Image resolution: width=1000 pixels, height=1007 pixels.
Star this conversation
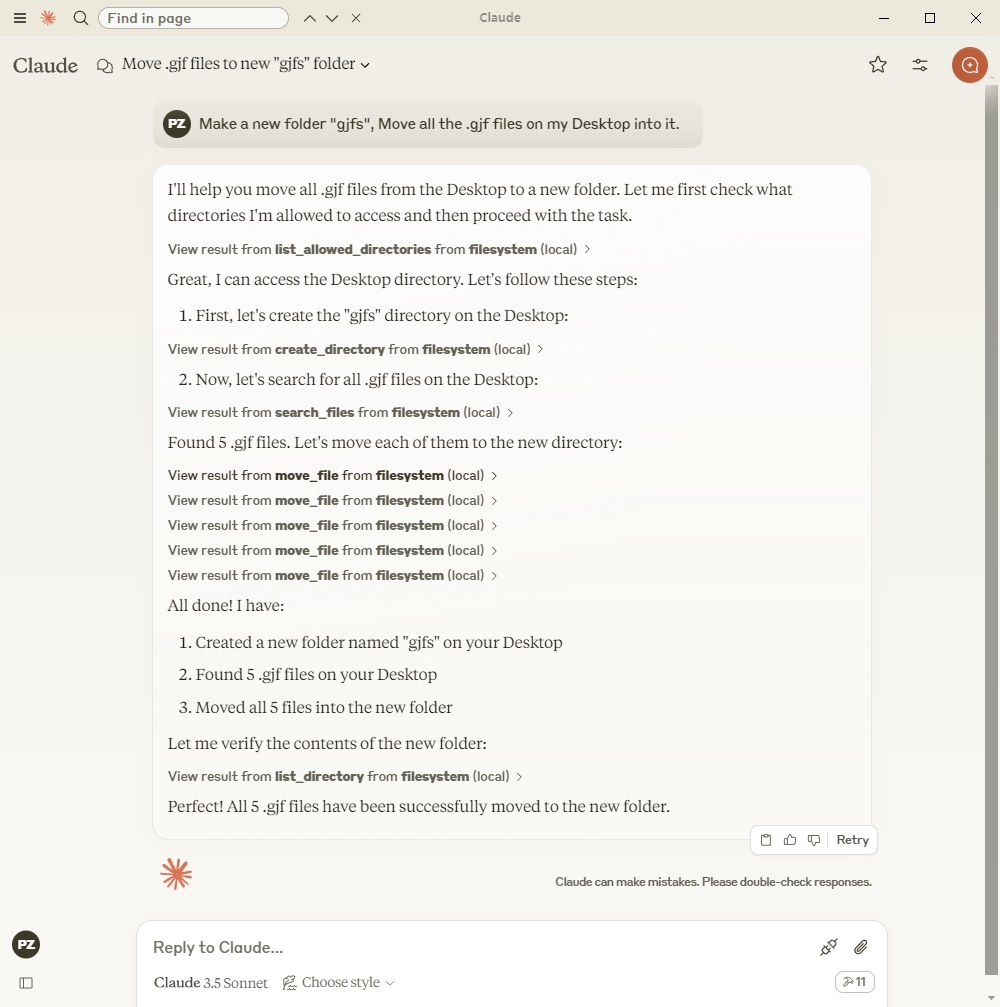(x=877, y=65)
